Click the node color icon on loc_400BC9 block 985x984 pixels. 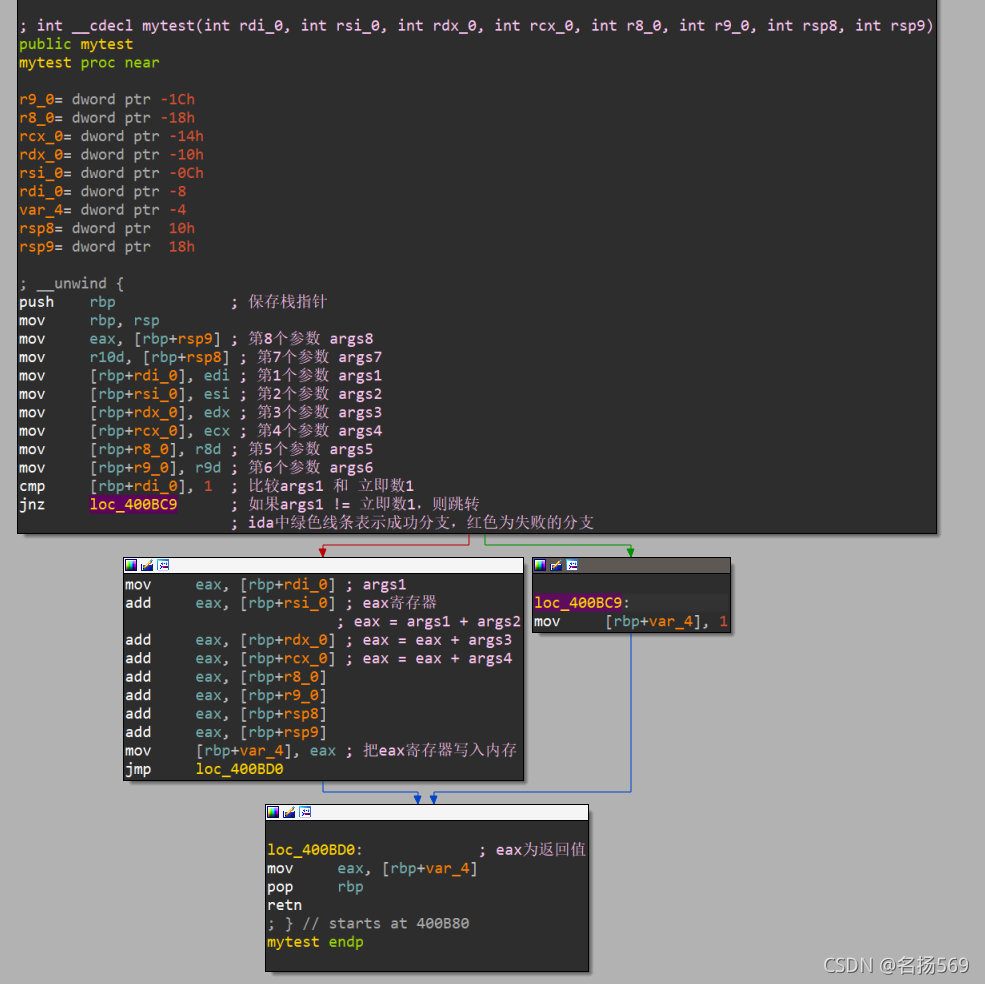[540, 565]
